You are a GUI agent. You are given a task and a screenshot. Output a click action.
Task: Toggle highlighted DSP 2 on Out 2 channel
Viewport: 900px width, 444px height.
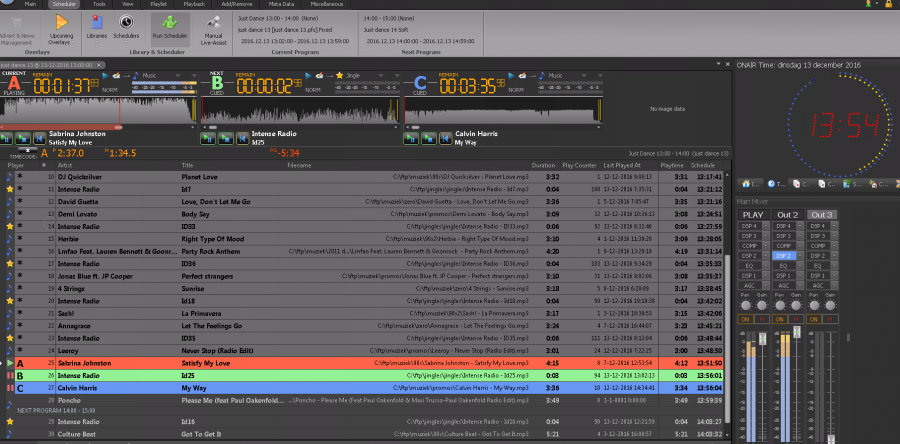(783, 256)
